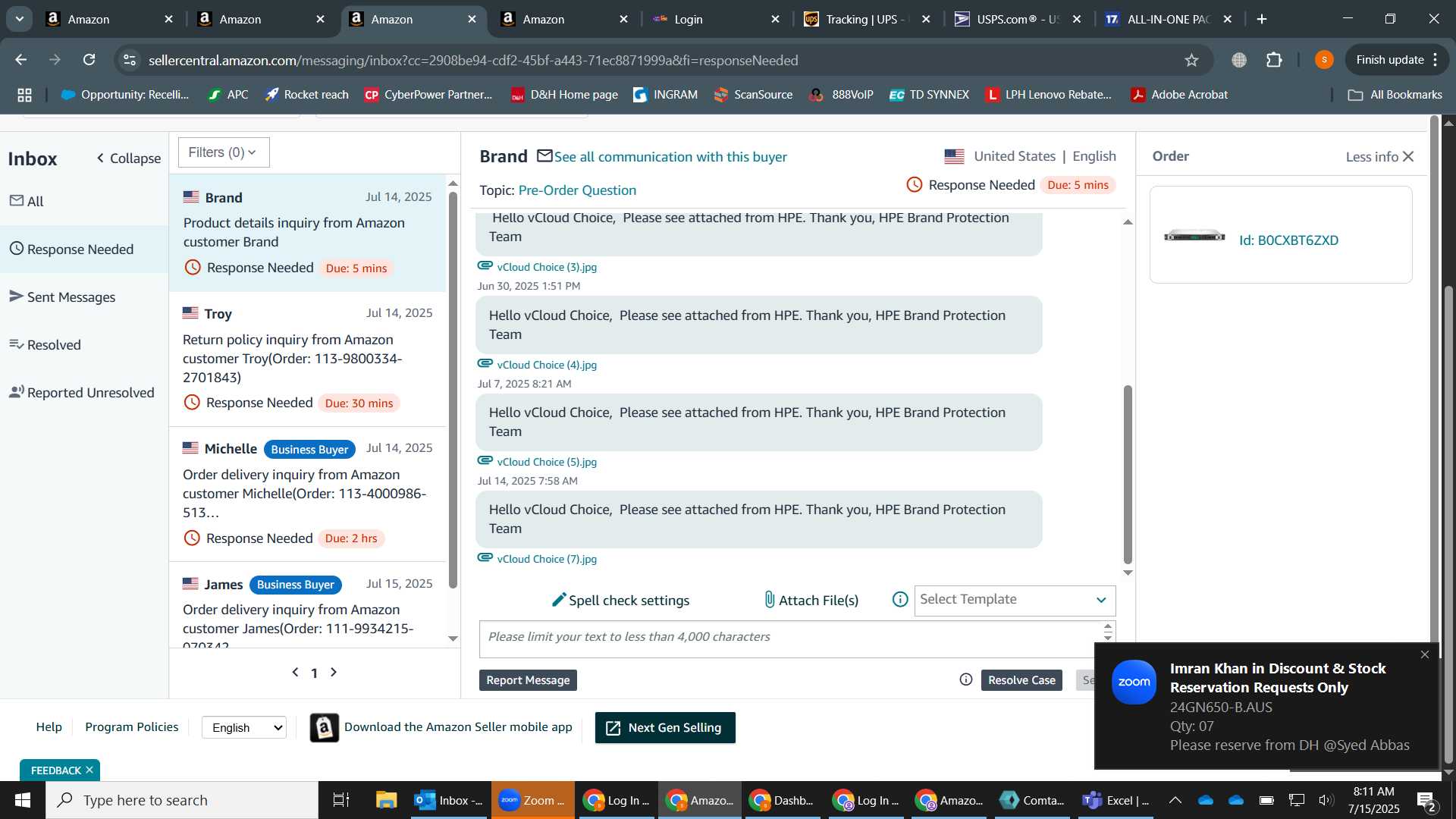Attach File(s) to reply
This screenshot has width=1456, height=819.
(x=811, y=601)
